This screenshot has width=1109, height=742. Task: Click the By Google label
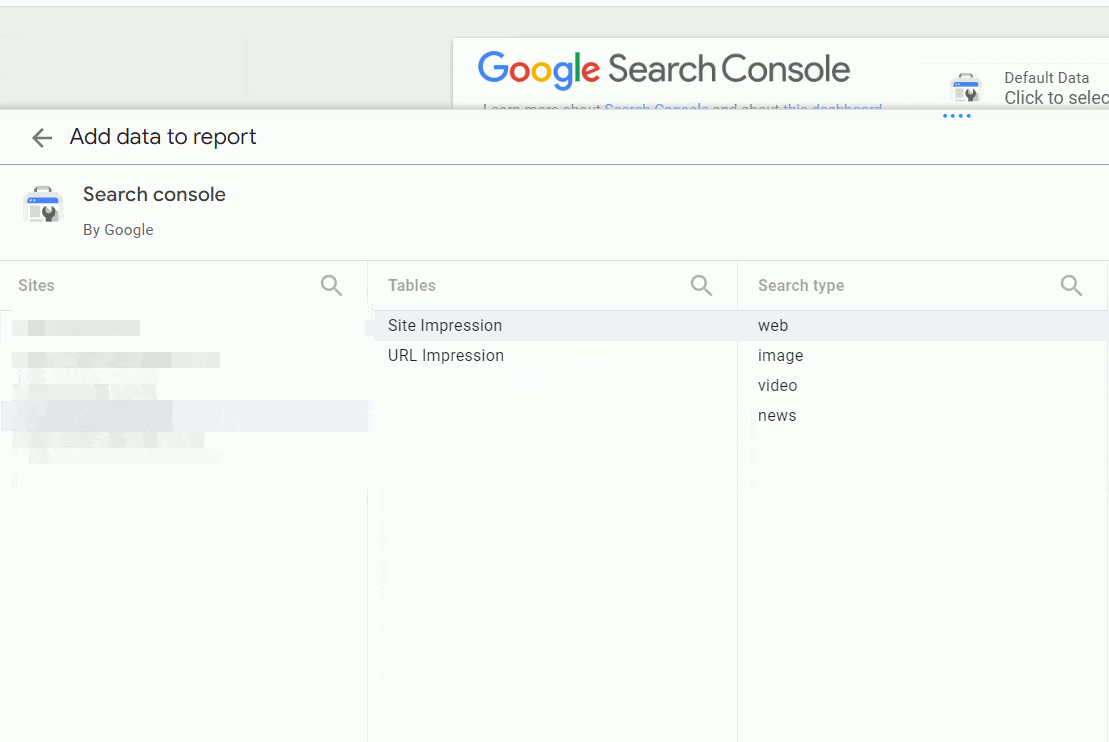click(118, 230)
